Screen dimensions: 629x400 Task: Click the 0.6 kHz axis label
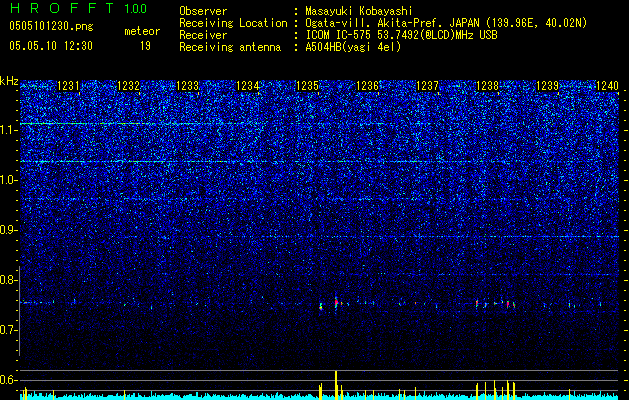pos(8,380)
